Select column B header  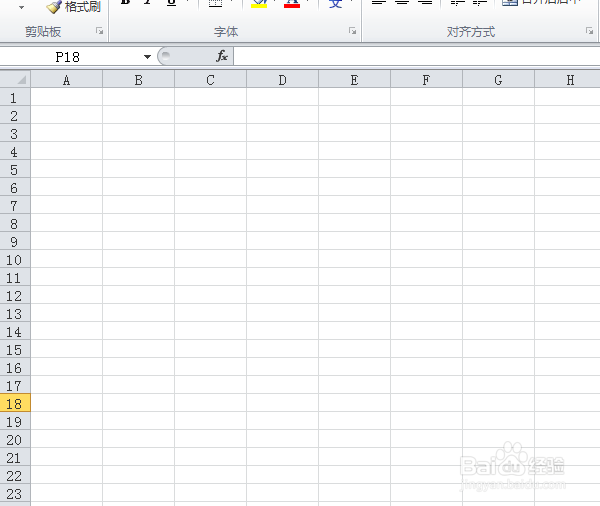tap(139, 80)
